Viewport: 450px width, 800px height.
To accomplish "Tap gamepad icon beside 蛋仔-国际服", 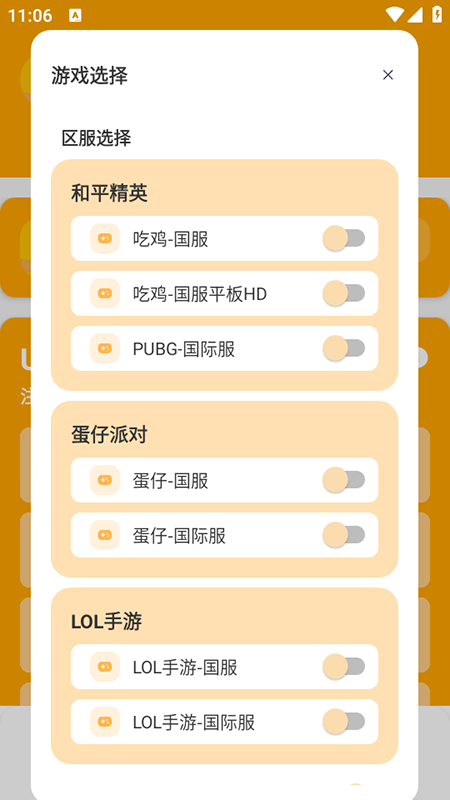I will [105, 535].
